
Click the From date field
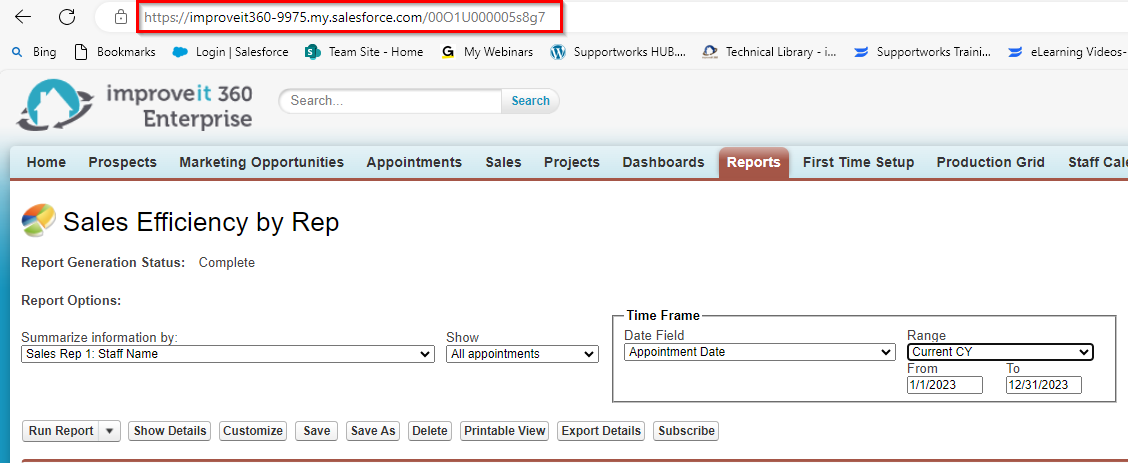pos(945,385)
